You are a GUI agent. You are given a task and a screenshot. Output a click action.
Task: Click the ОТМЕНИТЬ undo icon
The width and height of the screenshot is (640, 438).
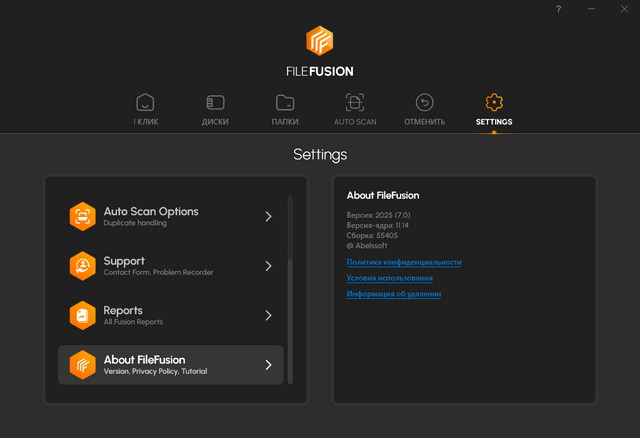424,103
